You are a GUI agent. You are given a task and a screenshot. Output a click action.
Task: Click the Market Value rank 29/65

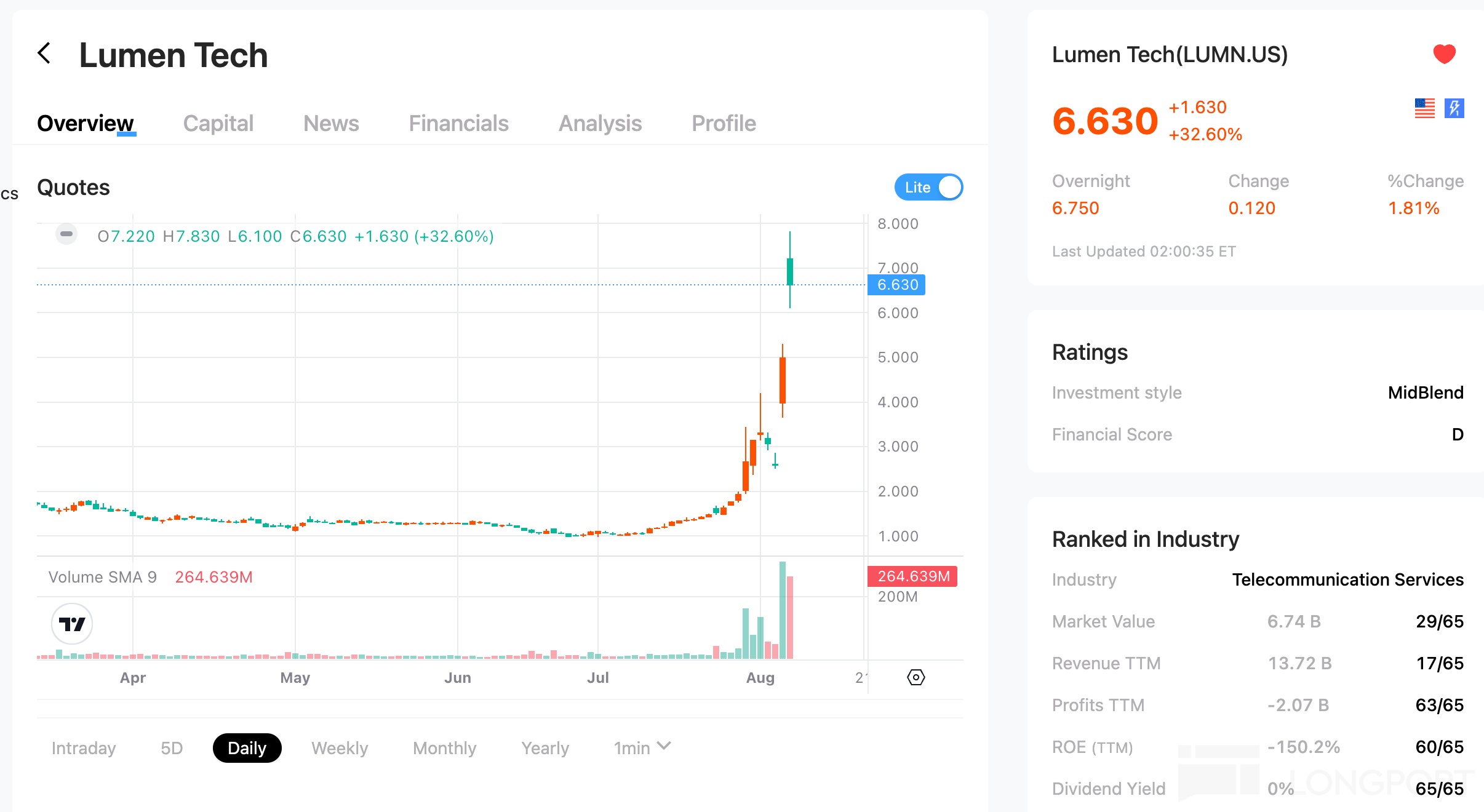(x=1440, y=621)
